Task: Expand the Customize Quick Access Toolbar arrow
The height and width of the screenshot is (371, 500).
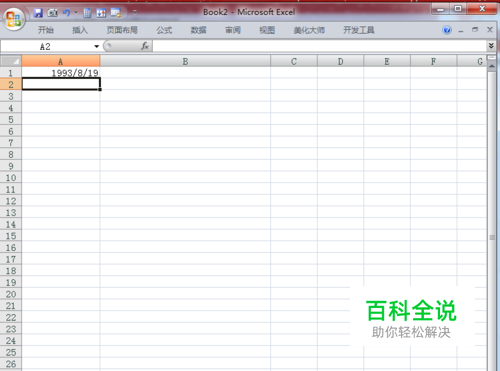Action: (x=135, y=13)
